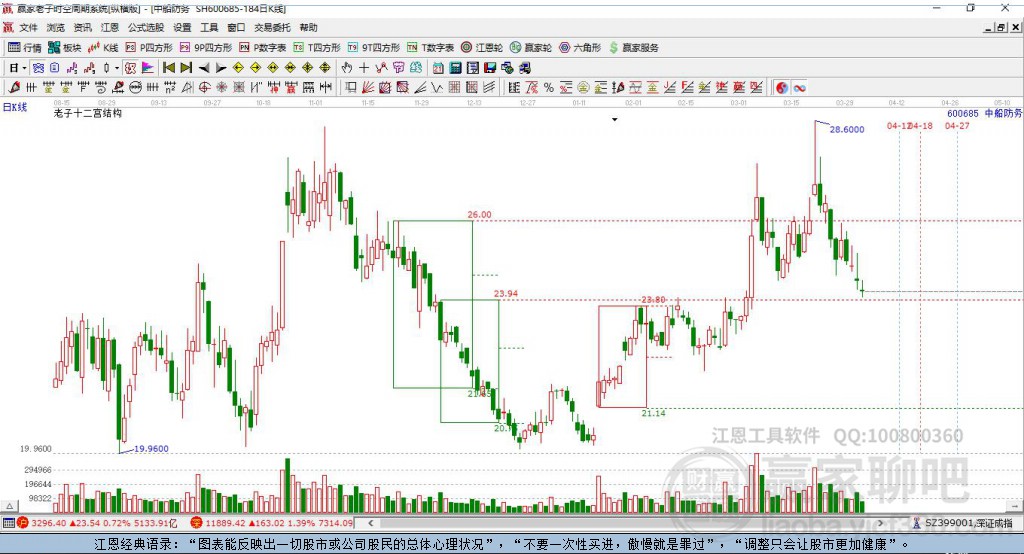Screen dimensions: 1024x554
Task: Click the first yellow diamond left-arrow icon
Action: [238, 67]
